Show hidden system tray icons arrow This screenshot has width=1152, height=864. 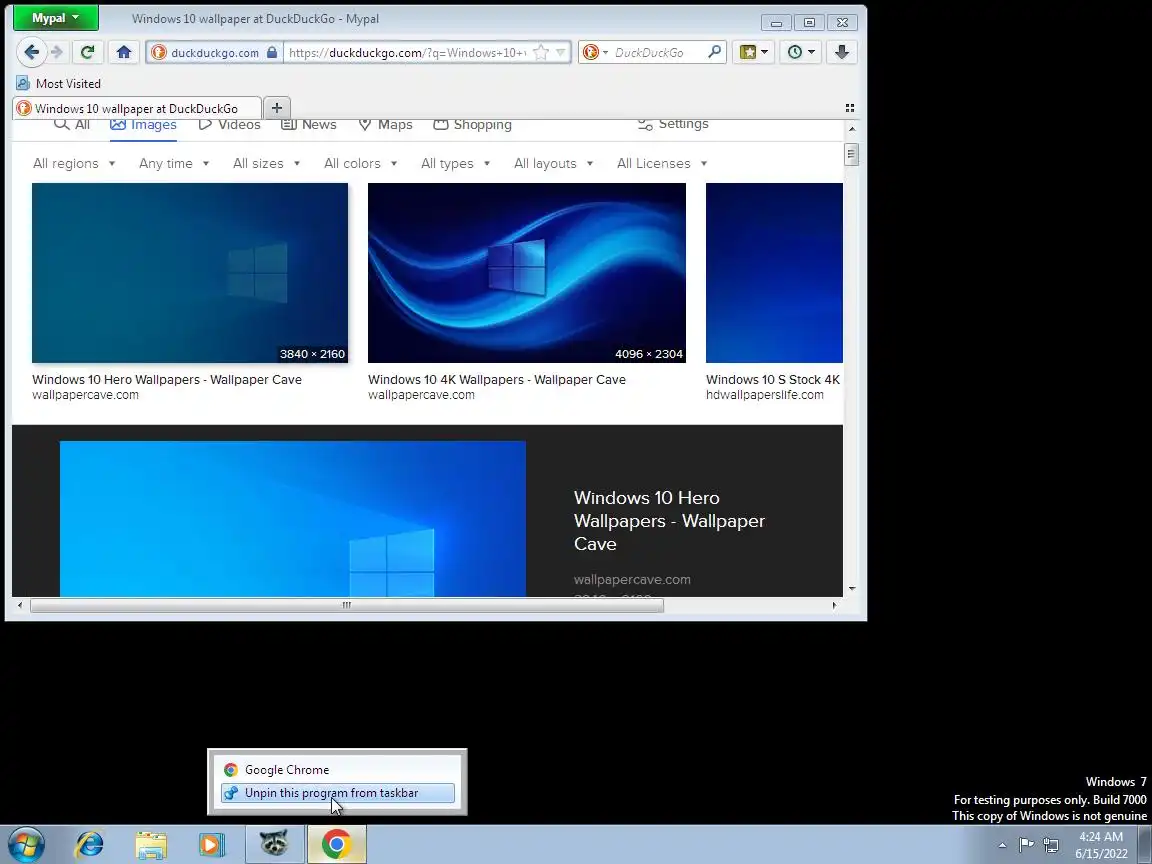1002,845
